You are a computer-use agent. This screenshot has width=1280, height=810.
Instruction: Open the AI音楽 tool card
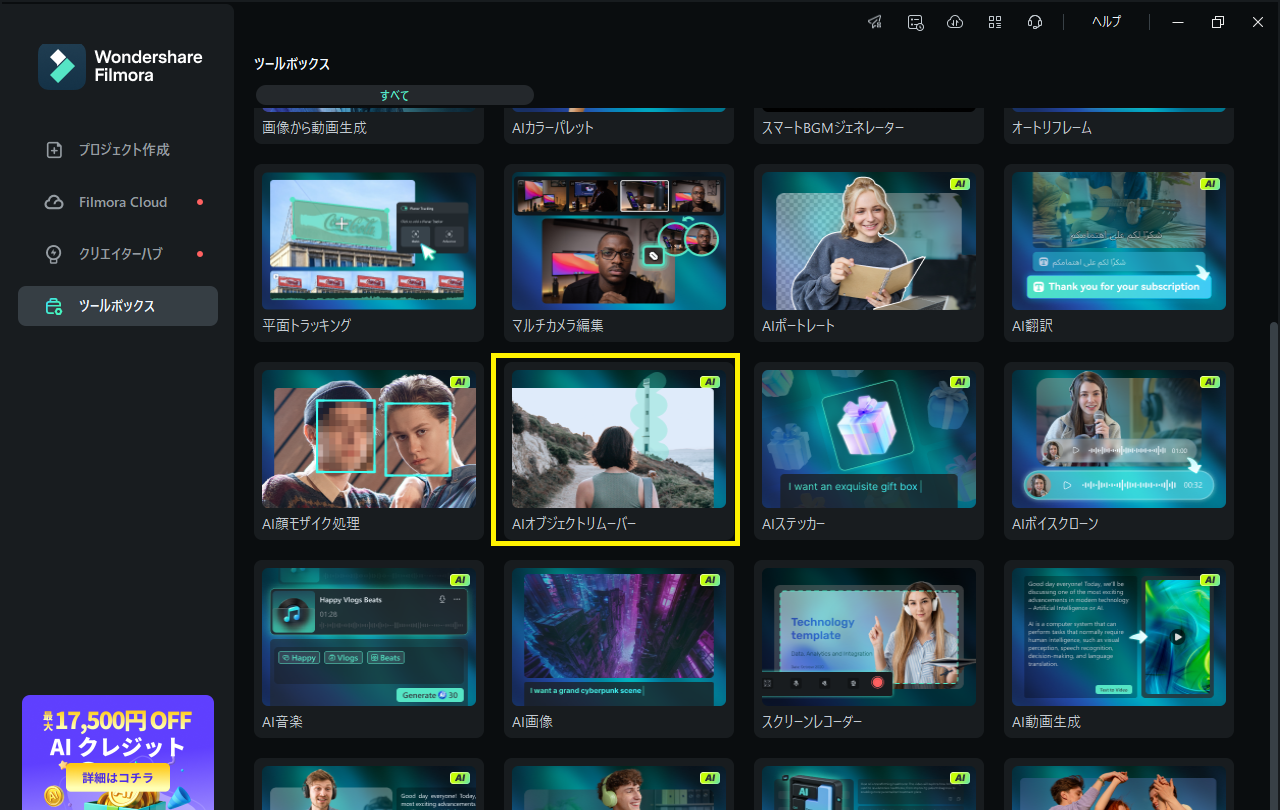pyautogui.click(x=369, y=649)
